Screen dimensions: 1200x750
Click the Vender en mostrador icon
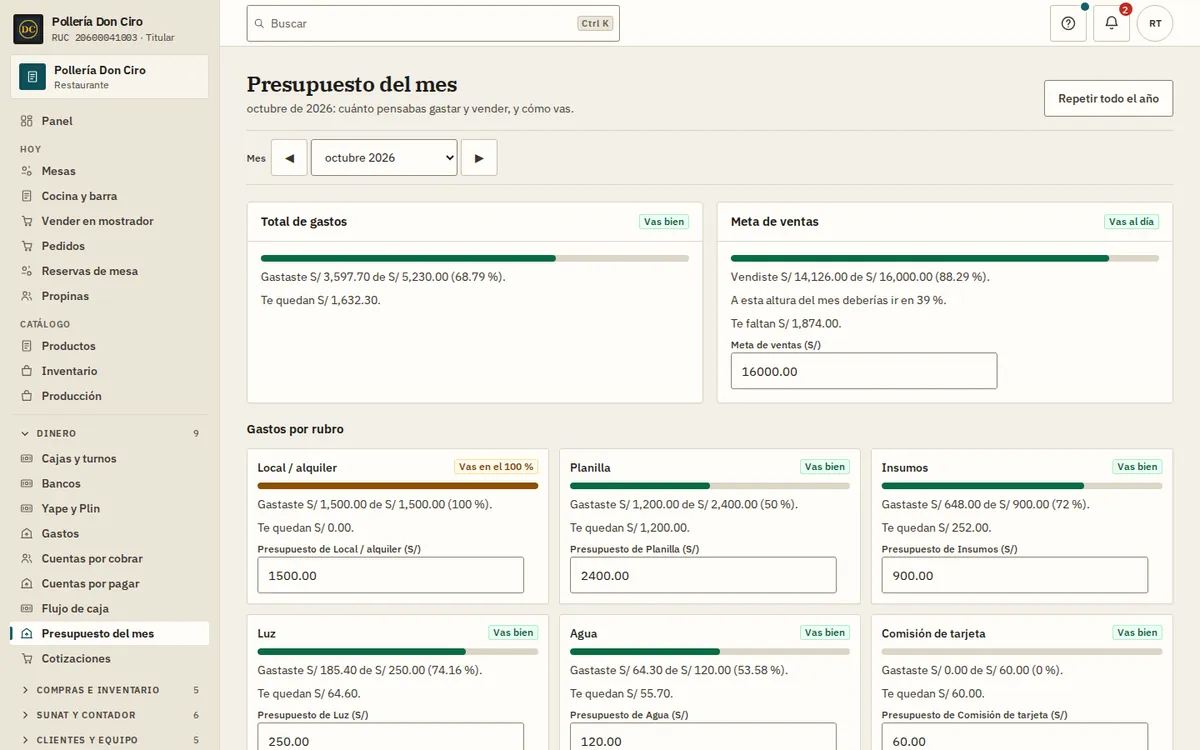coord(27,221)
